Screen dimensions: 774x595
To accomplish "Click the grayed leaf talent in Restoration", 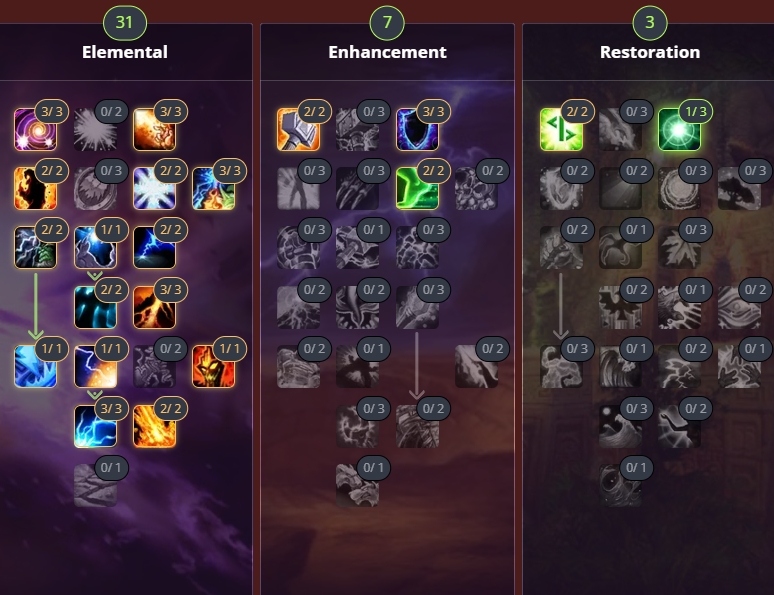I will [680, 248].
